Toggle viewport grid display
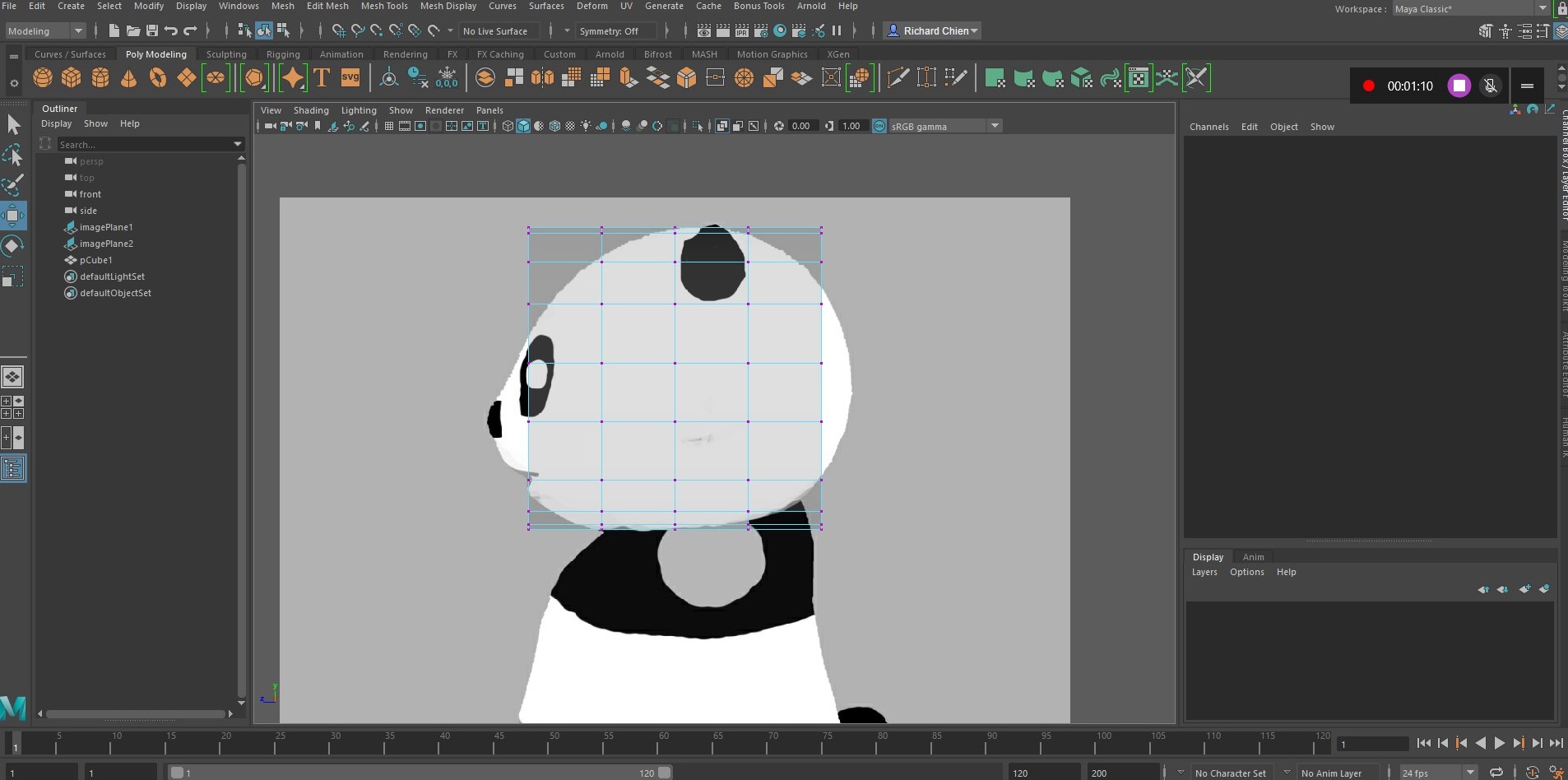This screenshot has height=780, width=1568. (389, 126)
